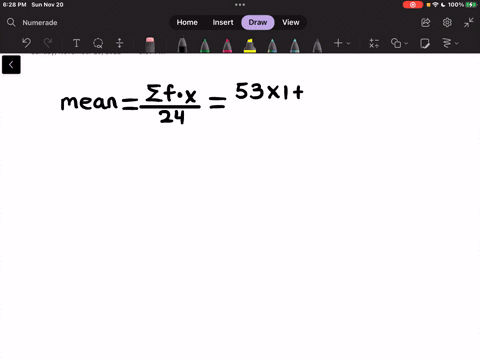The width and height of the screenshot is (480, 360).
Task: Open the Numerade notebook title
Action: click(40, 23)
